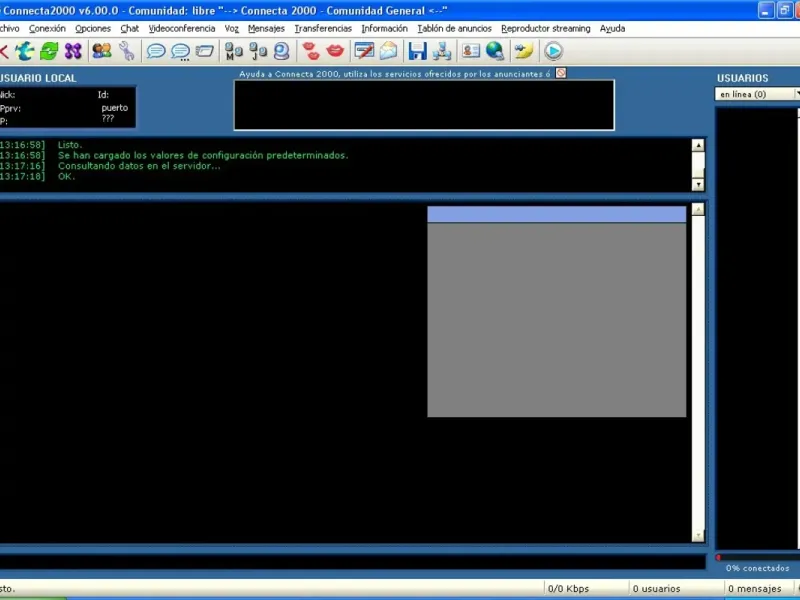The image size is (800, 600).
Task: Click the window with red pencil icon
Action: pos(364,51)
